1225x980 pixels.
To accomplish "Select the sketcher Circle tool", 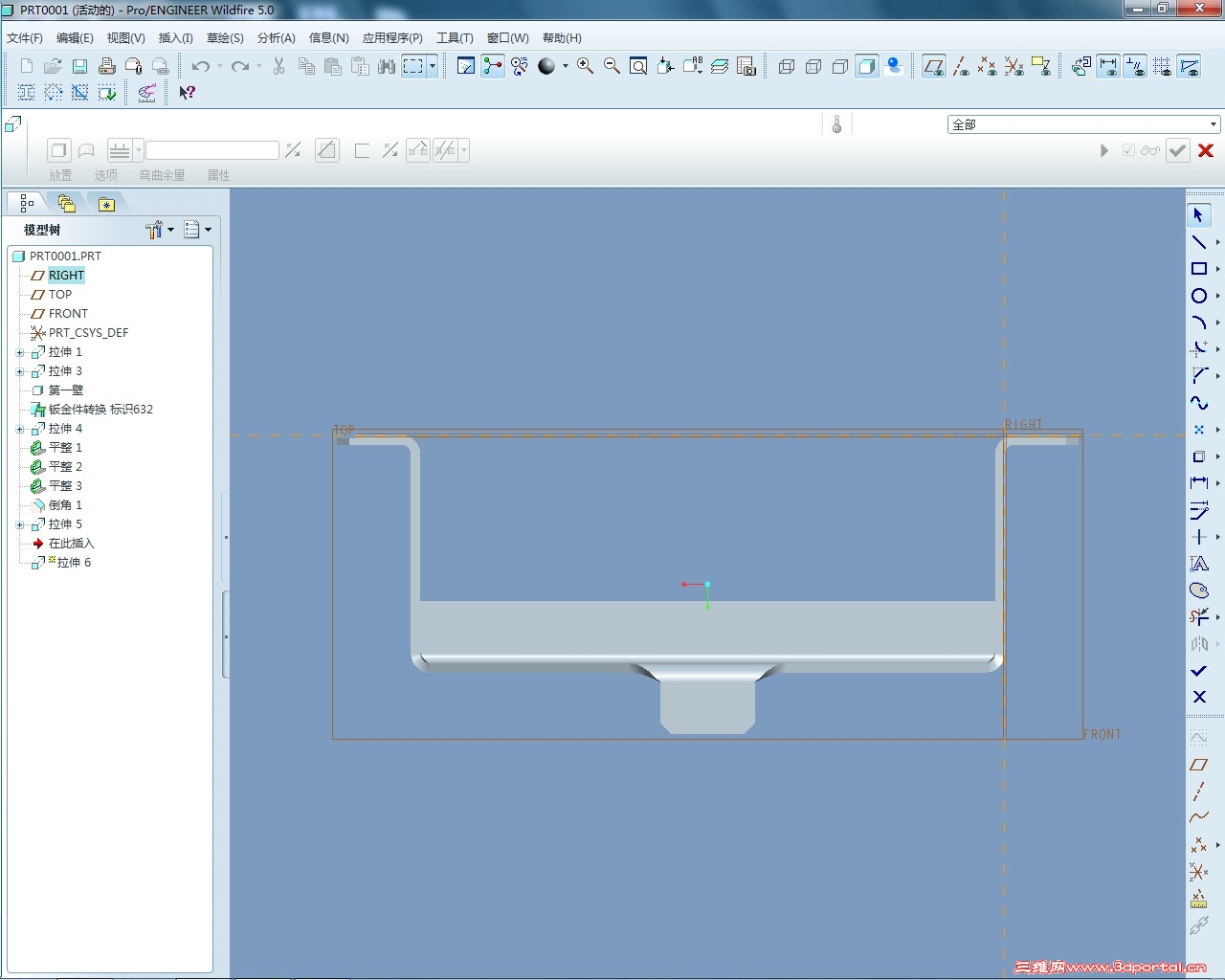I will coord(1198,296).
